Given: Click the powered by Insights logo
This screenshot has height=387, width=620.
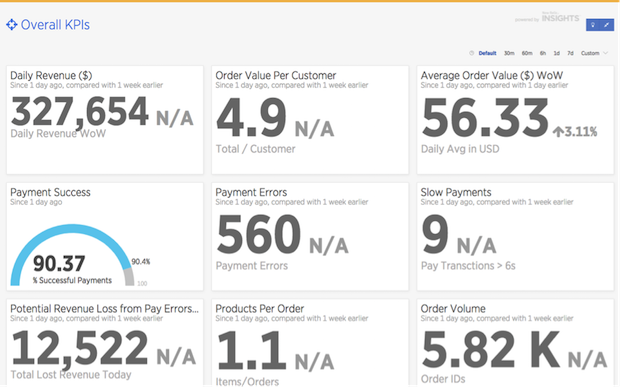Looking at the screenshot, I should (547, 18).
